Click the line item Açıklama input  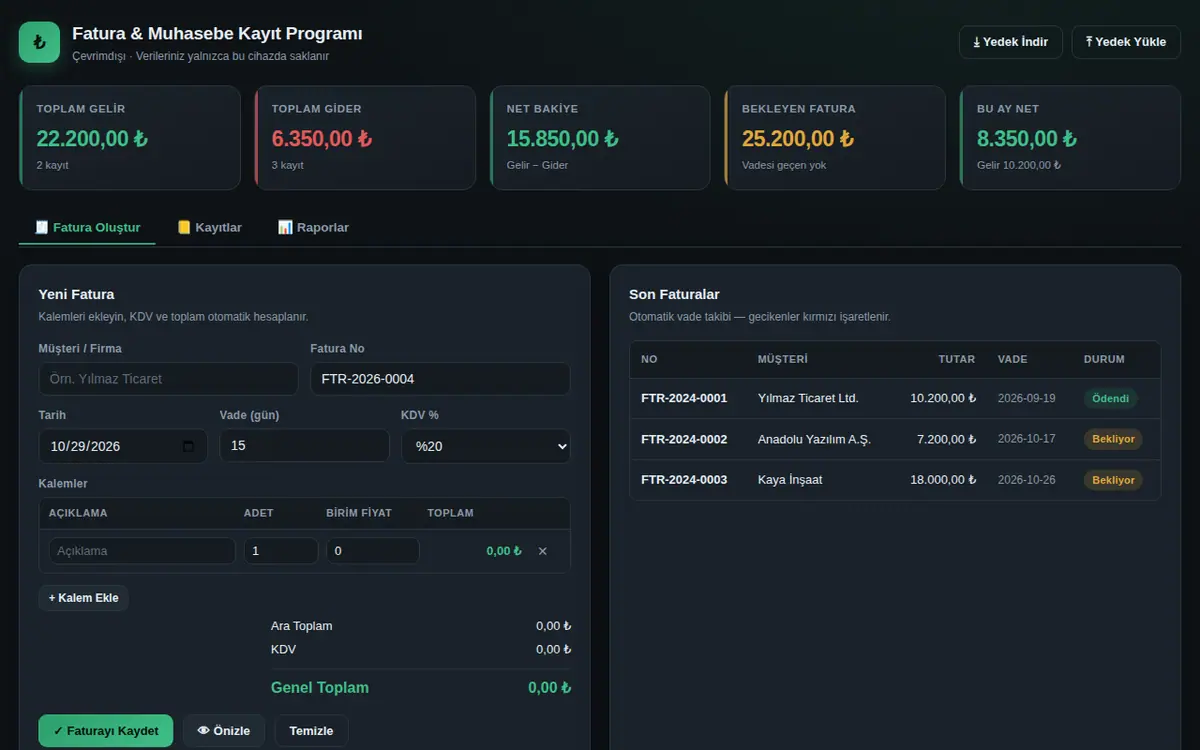[142, 551]
